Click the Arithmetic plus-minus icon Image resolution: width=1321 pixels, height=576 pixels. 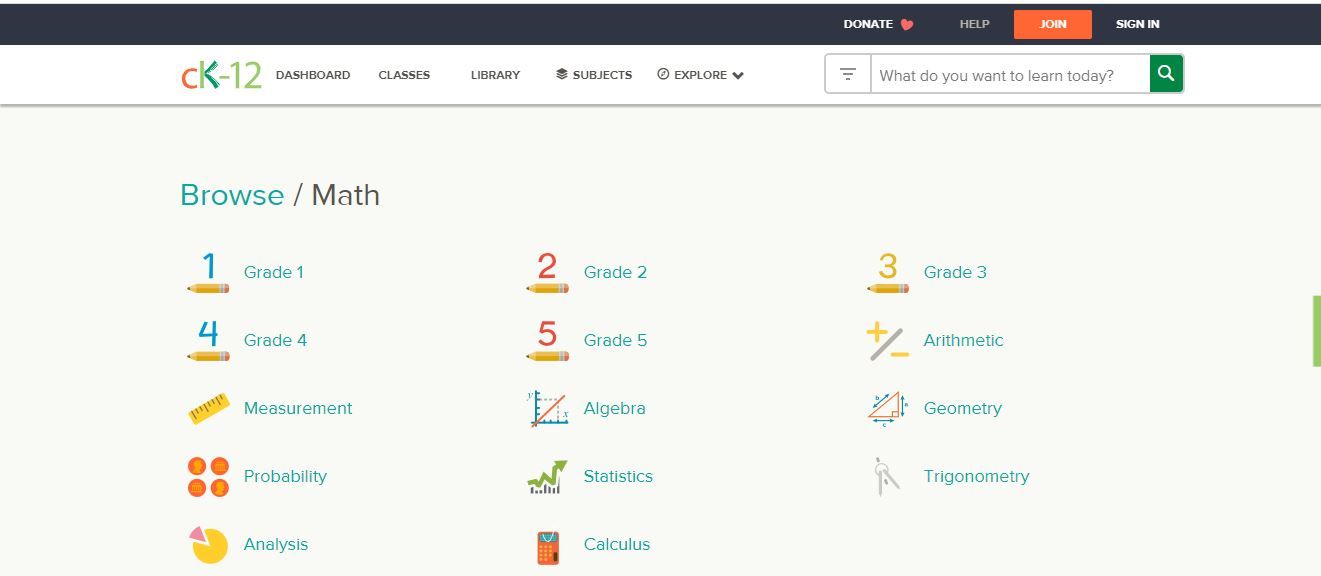(887, 341)
